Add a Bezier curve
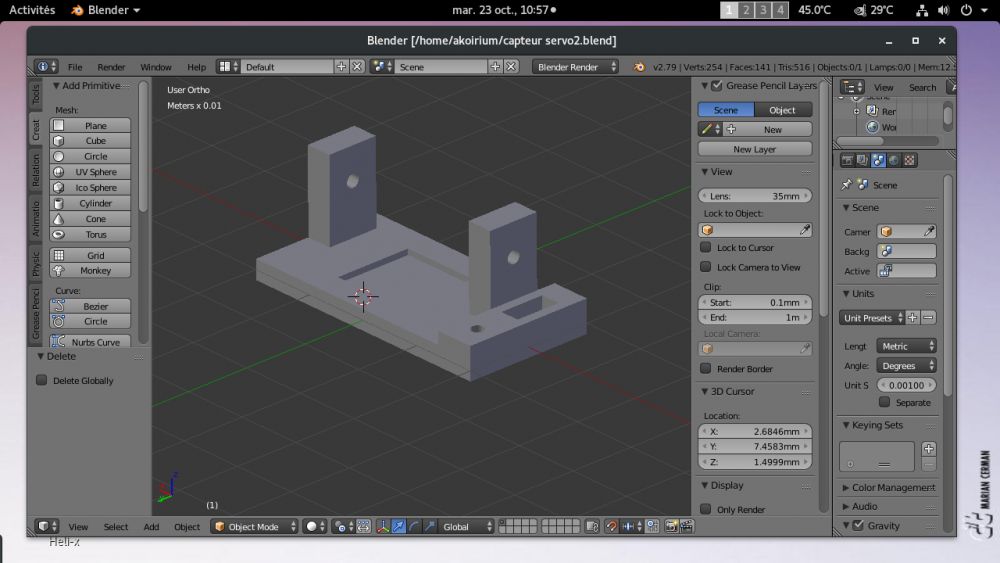The height and width of the screenshot is (563, 1000). (x=90, y=307)
